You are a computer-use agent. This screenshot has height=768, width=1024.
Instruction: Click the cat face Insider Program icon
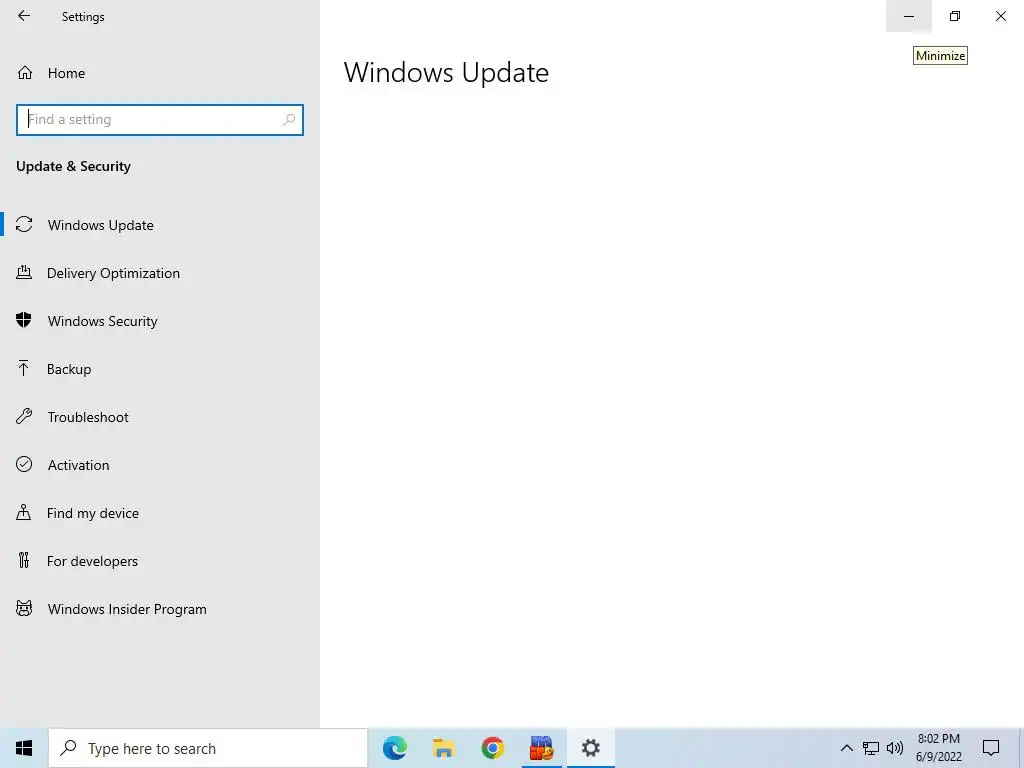24,609
